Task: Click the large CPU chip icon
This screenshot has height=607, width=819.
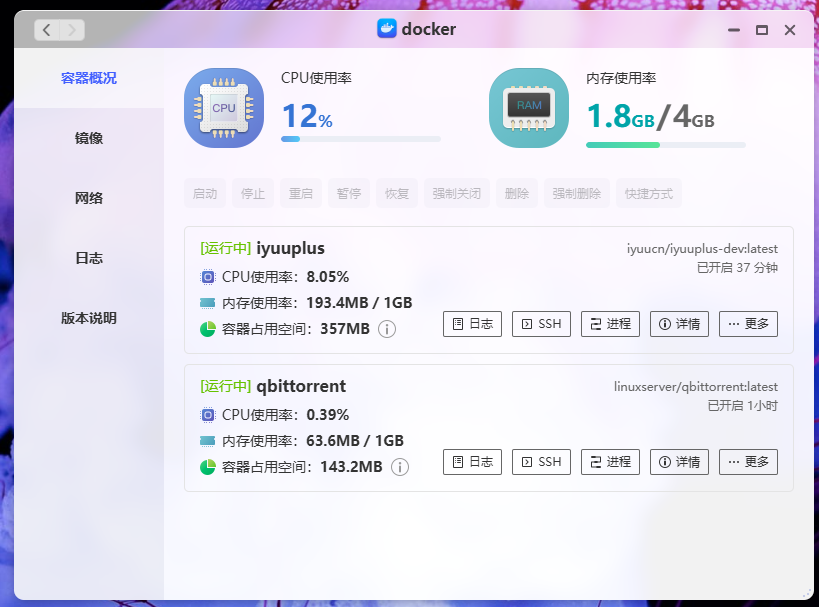Action: click(223, 108)
